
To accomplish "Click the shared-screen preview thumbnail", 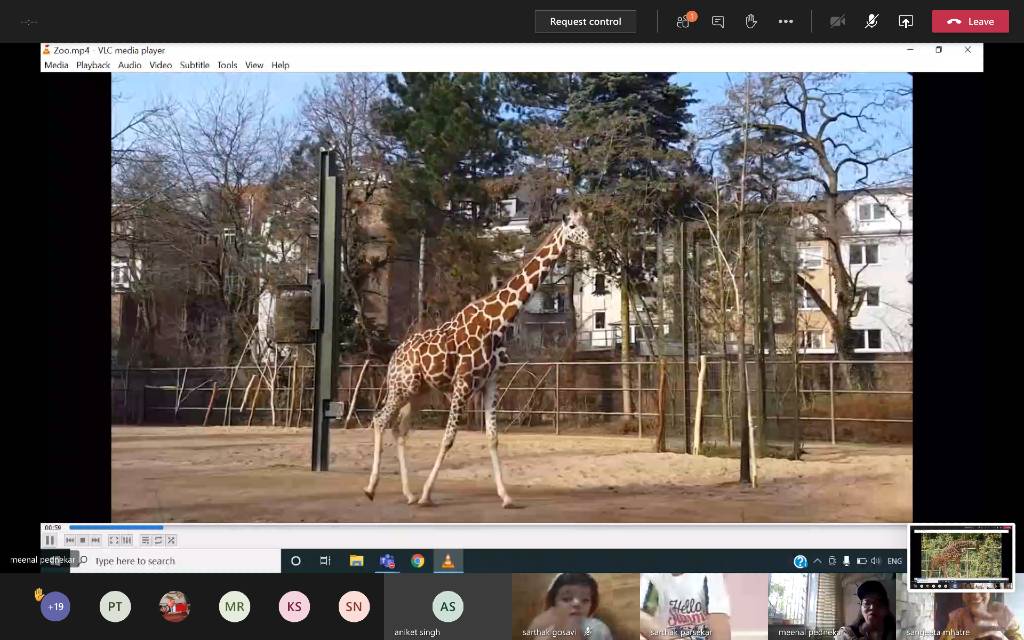I will point(961,557).
